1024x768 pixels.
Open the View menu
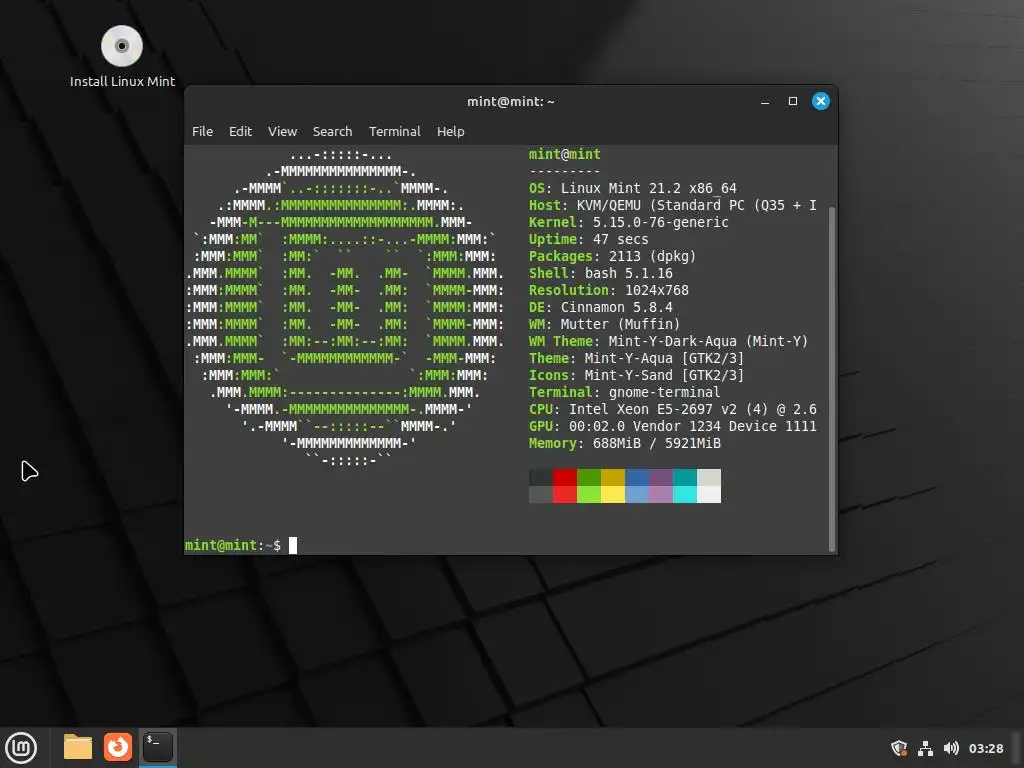(x=282, y=131)
